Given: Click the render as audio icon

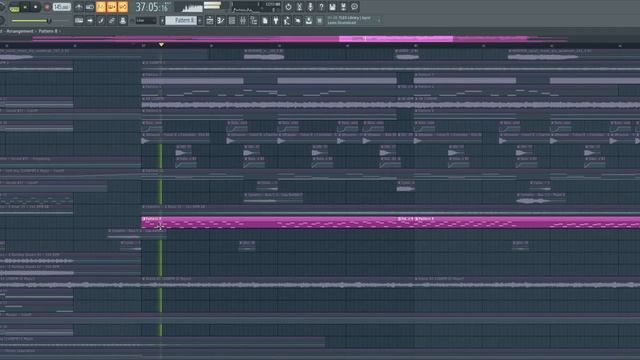Looking at the screenshot, I should click(x=343, y=7).
